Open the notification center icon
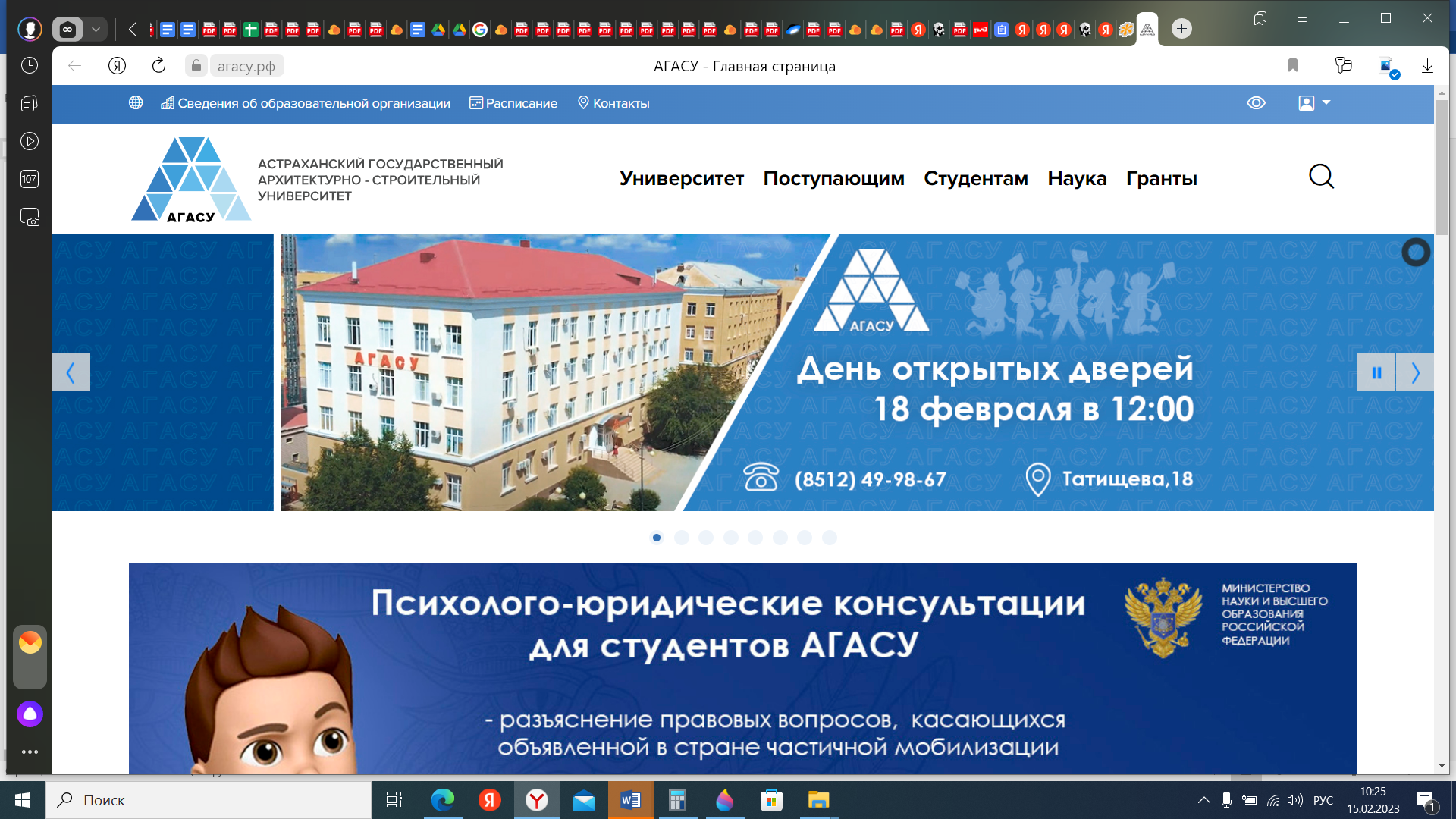This screenshot has height=819, width=1456. click(x=1426, y=801)
